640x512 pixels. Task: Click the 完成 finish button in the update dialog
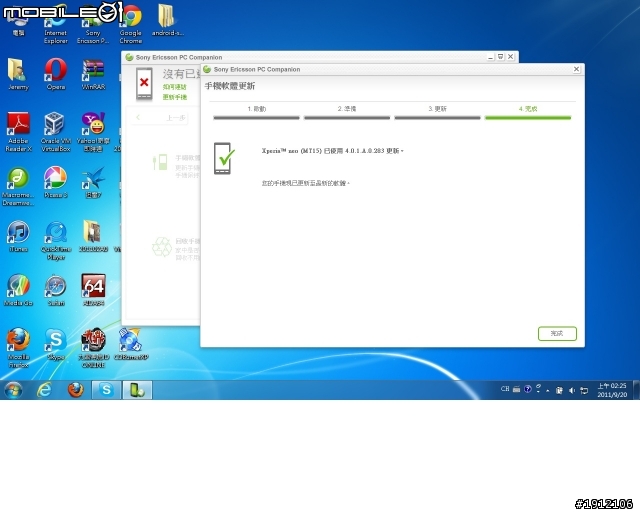[557, 333]
